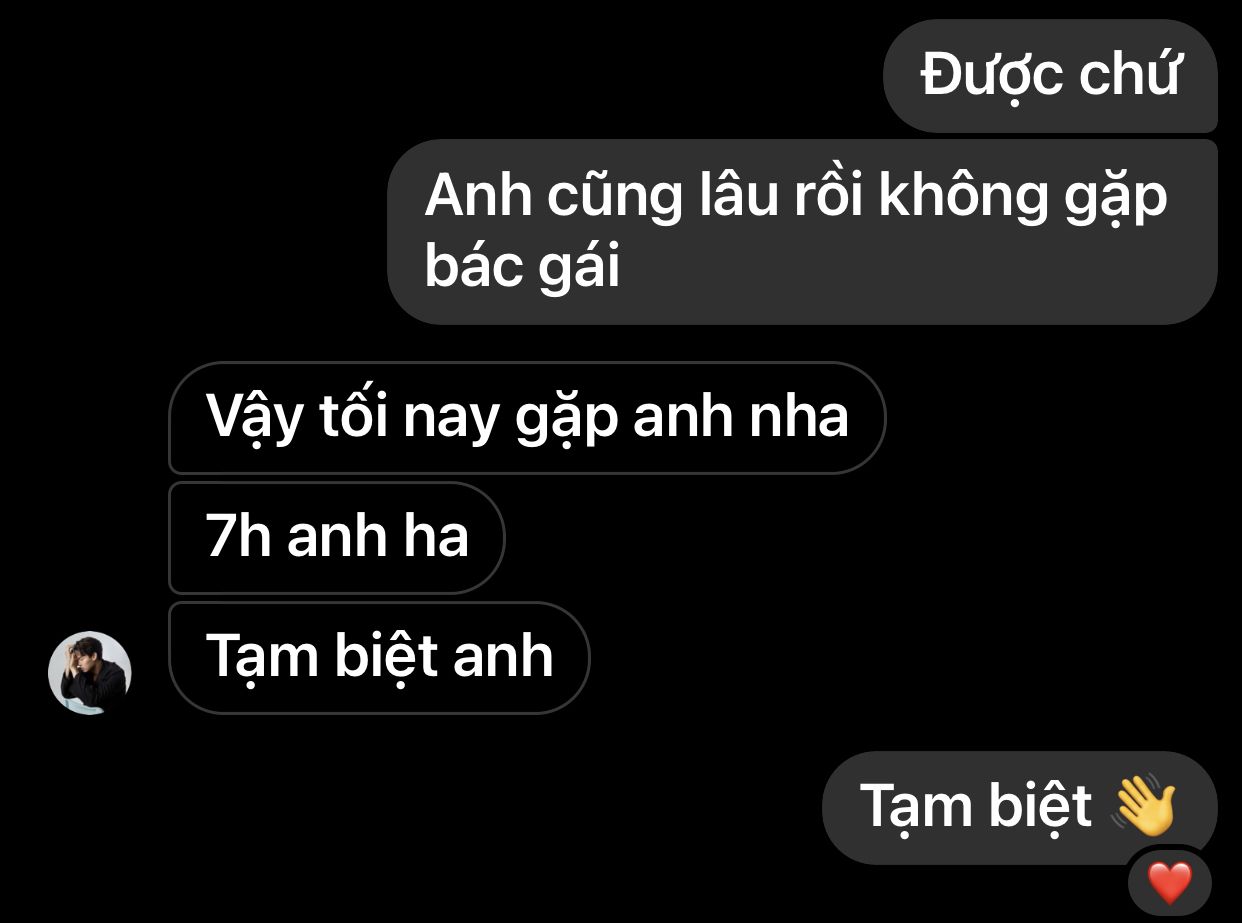Click the words 'bác gái' in the message
Screen dimensions: 1242x923
[522, 268]
